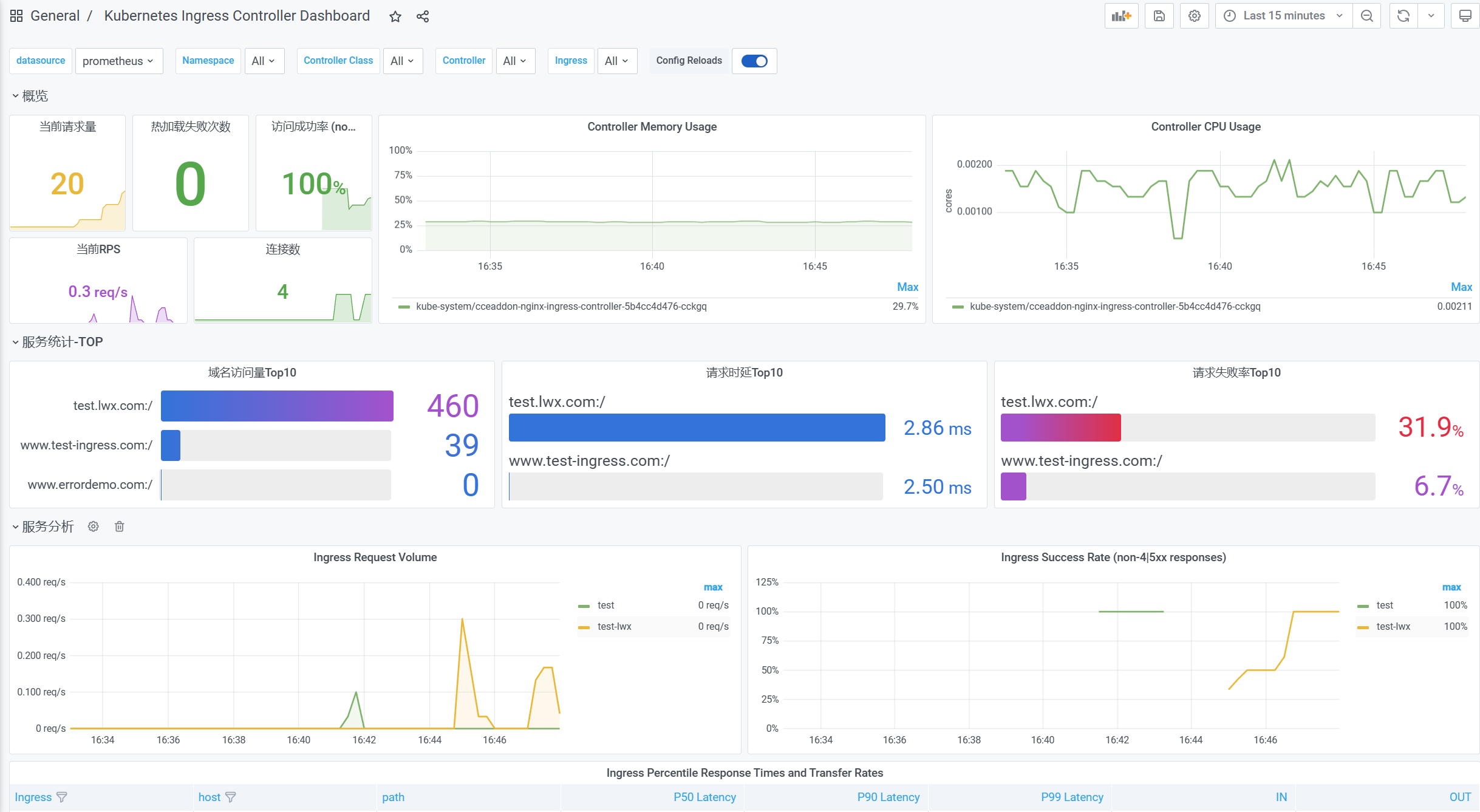Viewport: 1480px width, 812px height.
Task: Click test.lwx.com bar in 域名访问量Top10
Action: [x=277, y=406]
